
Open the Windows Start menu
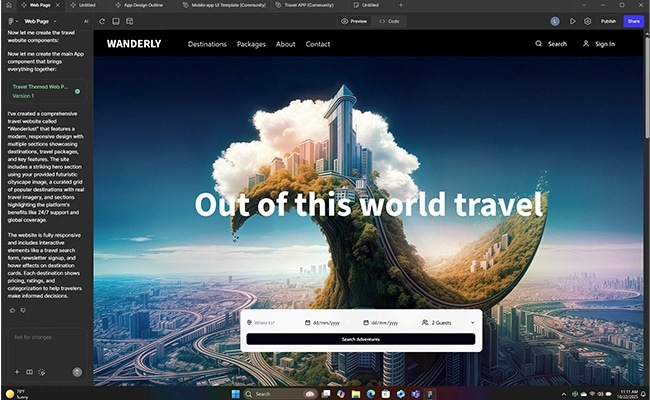tap(235, 394)
